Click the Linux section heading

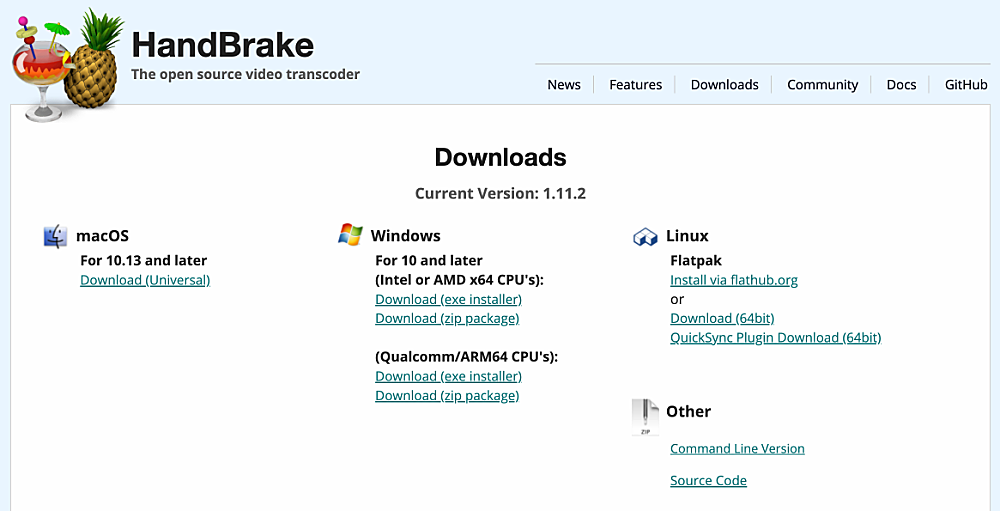tap(688, 236)
